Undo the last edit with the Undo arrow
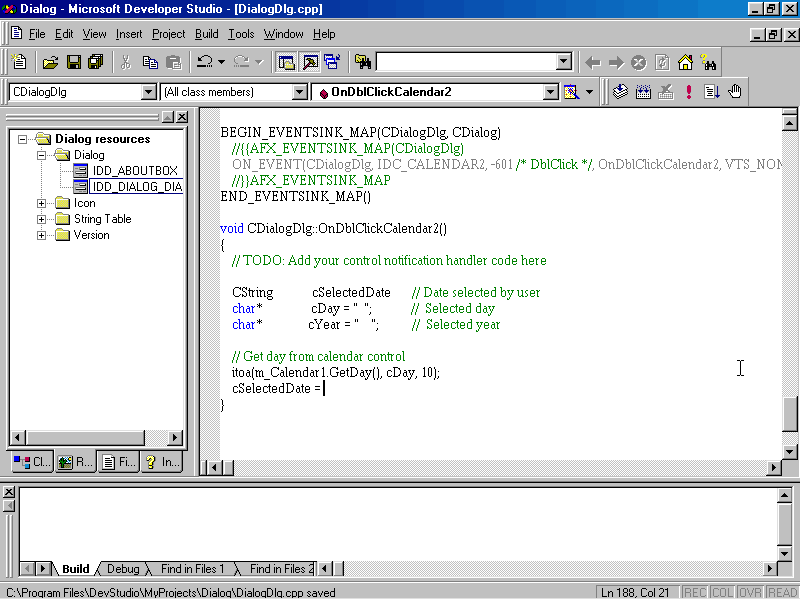The height and width of the screenshot is (600, 800). [205, 62]
